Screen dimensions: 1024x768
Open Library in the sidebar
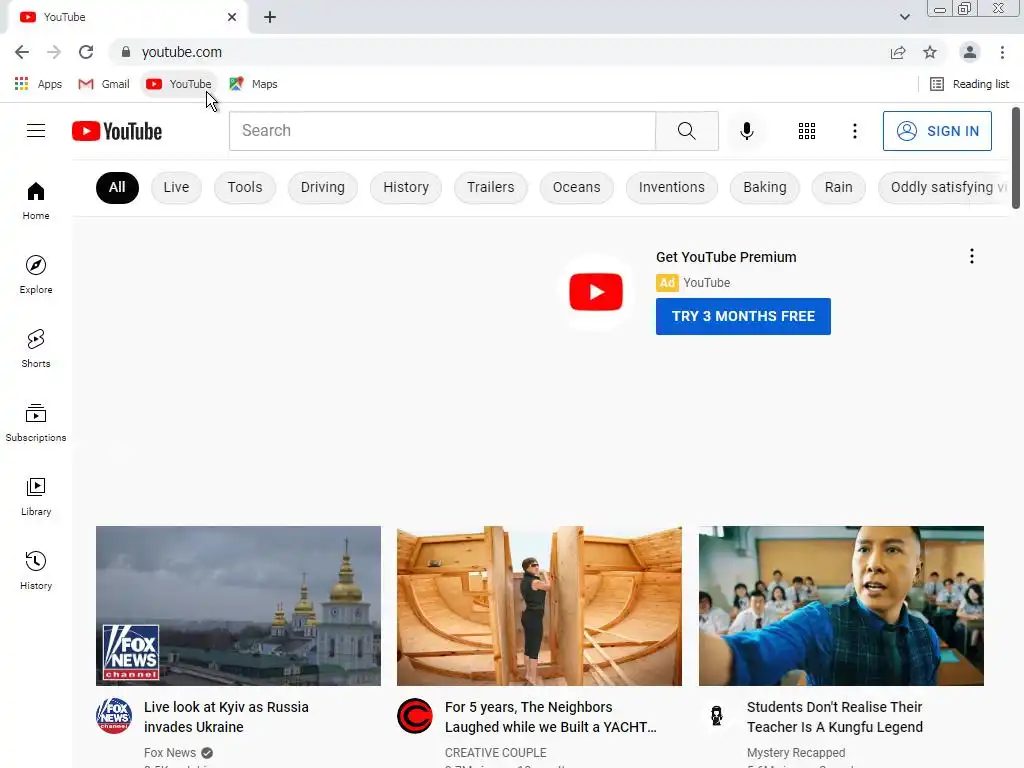pos(36,496)
